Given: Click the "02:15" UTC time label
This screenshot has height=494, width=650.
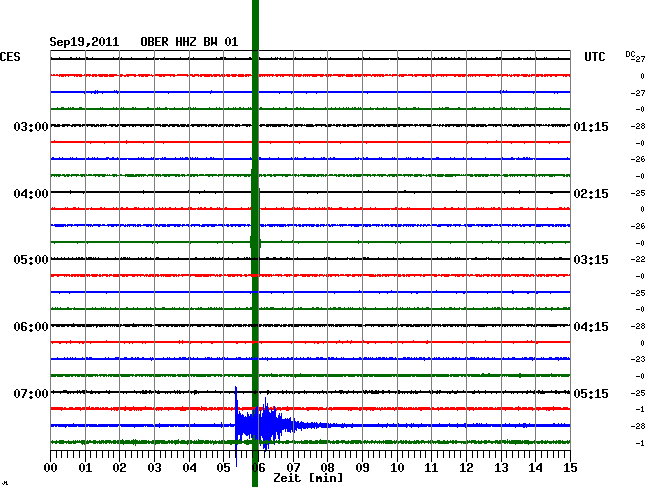Looking at the screenshot, I should tap(591, 194).
